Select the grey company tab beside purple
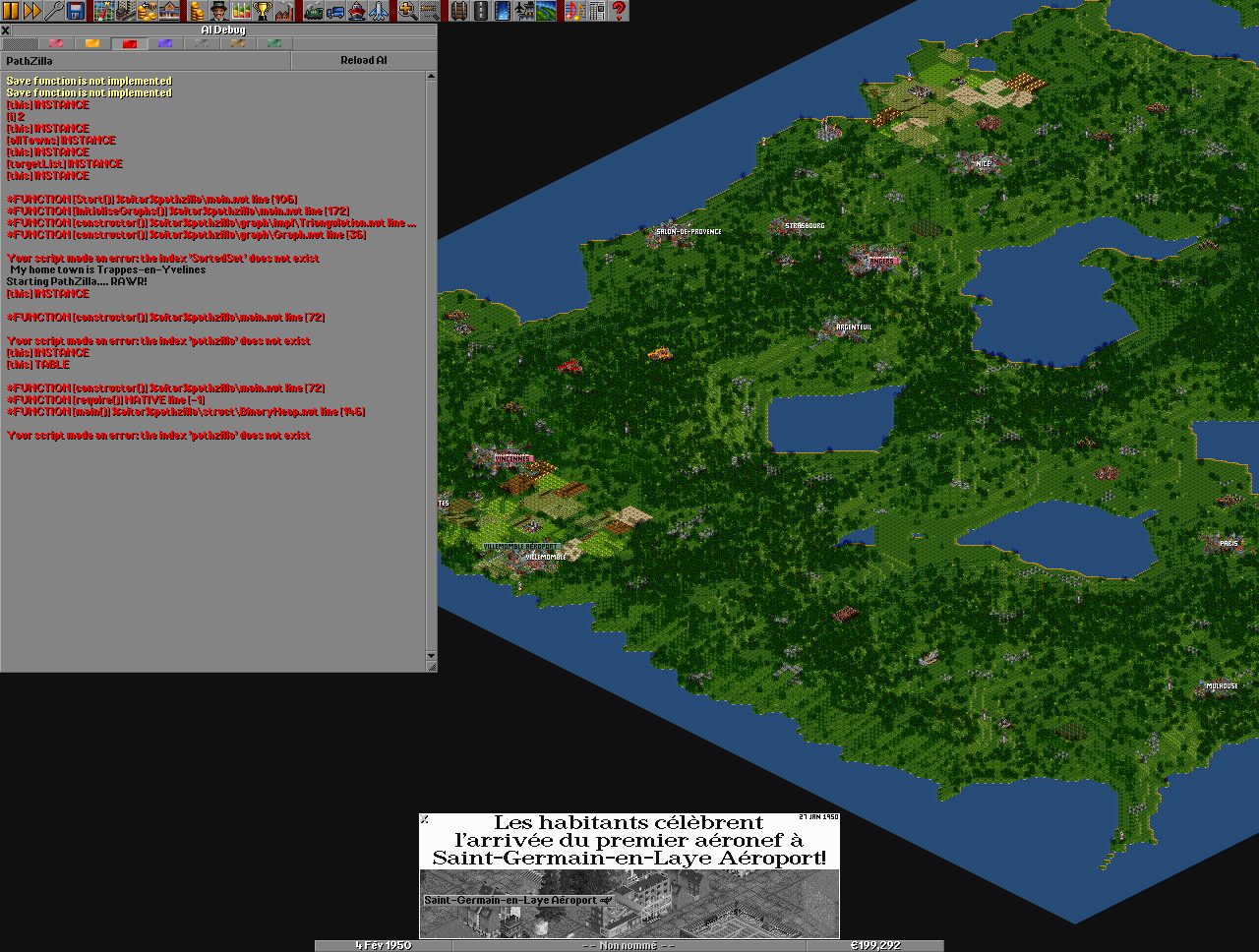 click(x=202, y=43)
